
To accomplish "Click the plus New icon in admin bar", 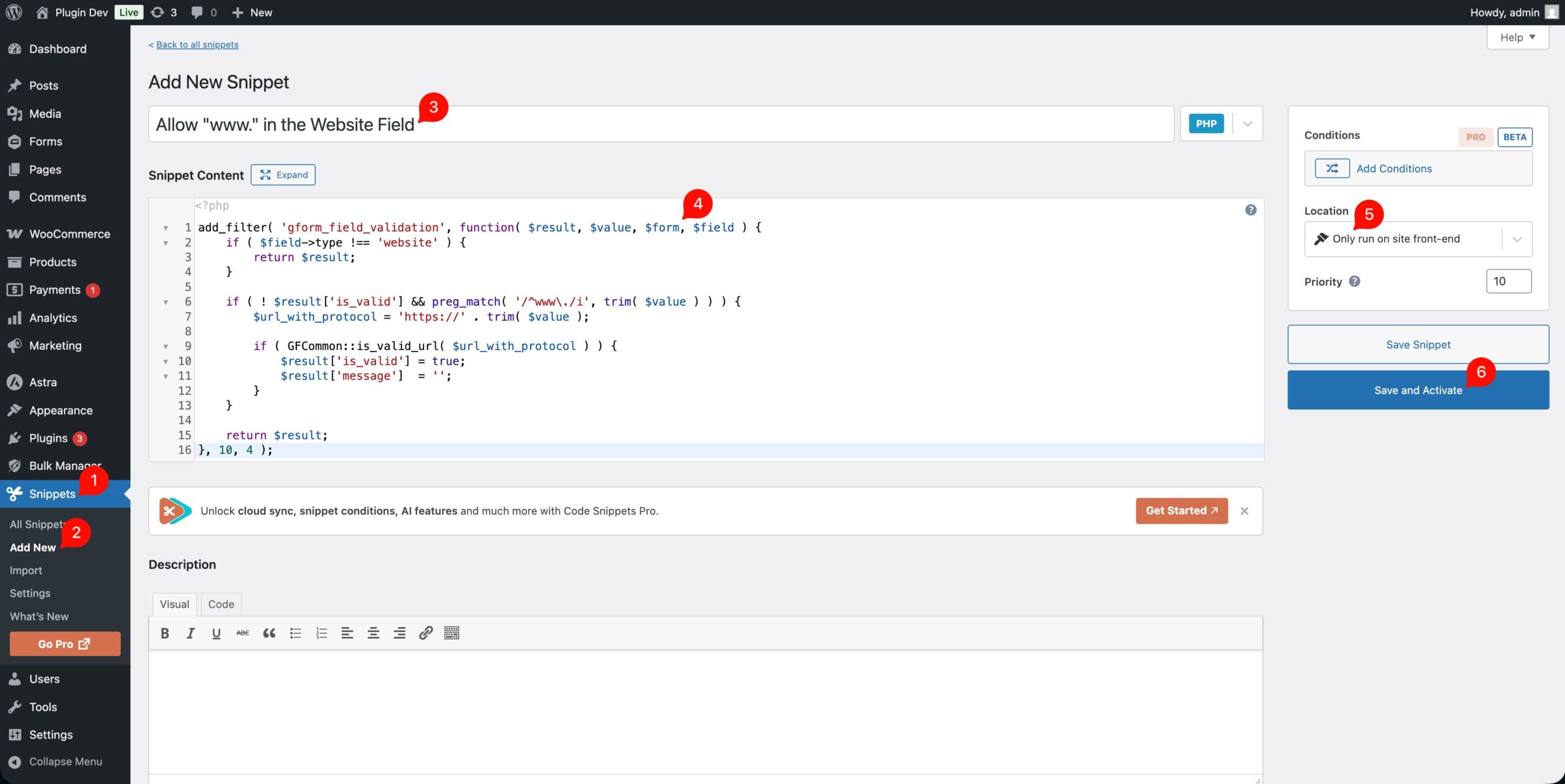I will [x=238, y=12].
